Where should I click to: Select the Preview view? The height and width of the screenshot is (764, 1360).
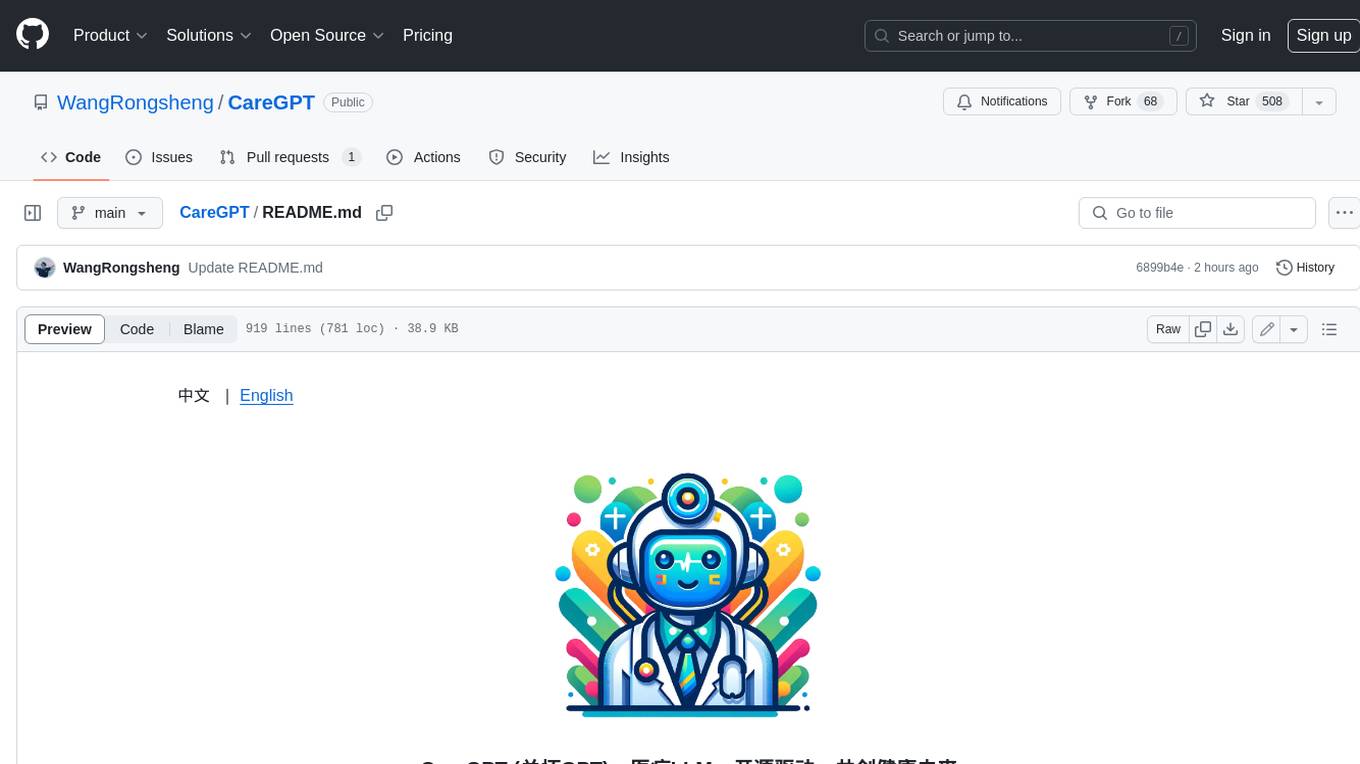[65, 329]
